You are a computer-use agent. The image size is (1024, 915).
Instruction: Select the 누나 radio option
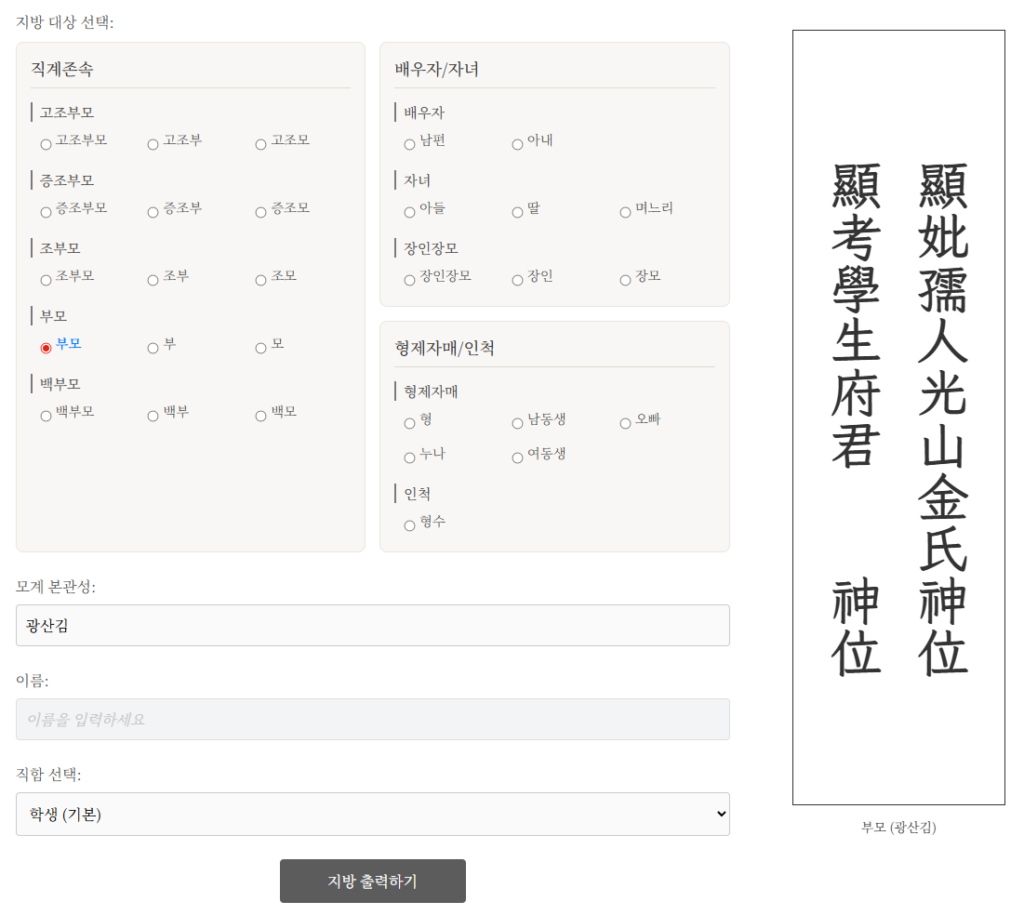(x=410, y=458)
